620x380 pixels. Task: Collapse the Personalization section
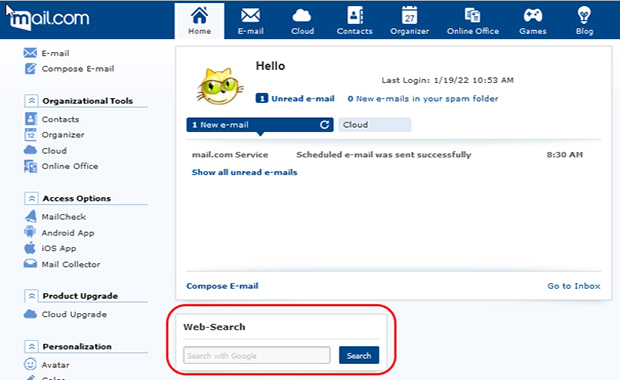pos(31,346)
